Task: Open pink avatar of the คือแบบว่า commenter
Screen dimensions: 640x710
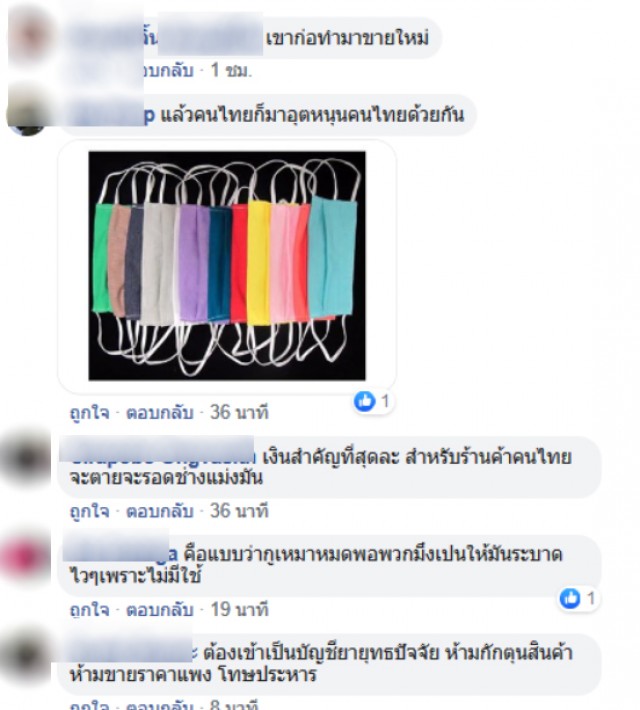Action: click(27, 557)
